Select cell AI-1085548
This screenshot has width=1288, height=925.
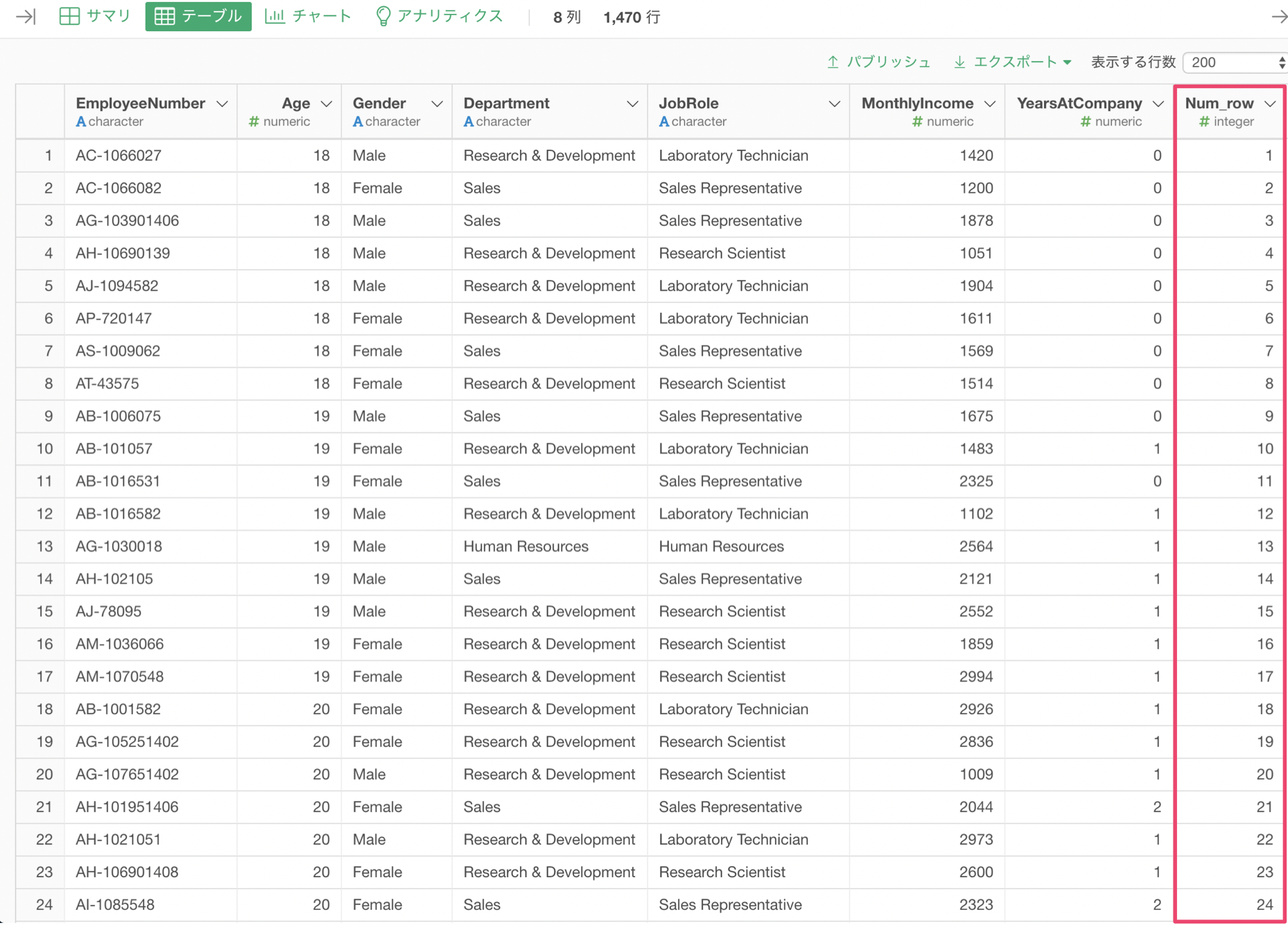[x=150, y=905]
